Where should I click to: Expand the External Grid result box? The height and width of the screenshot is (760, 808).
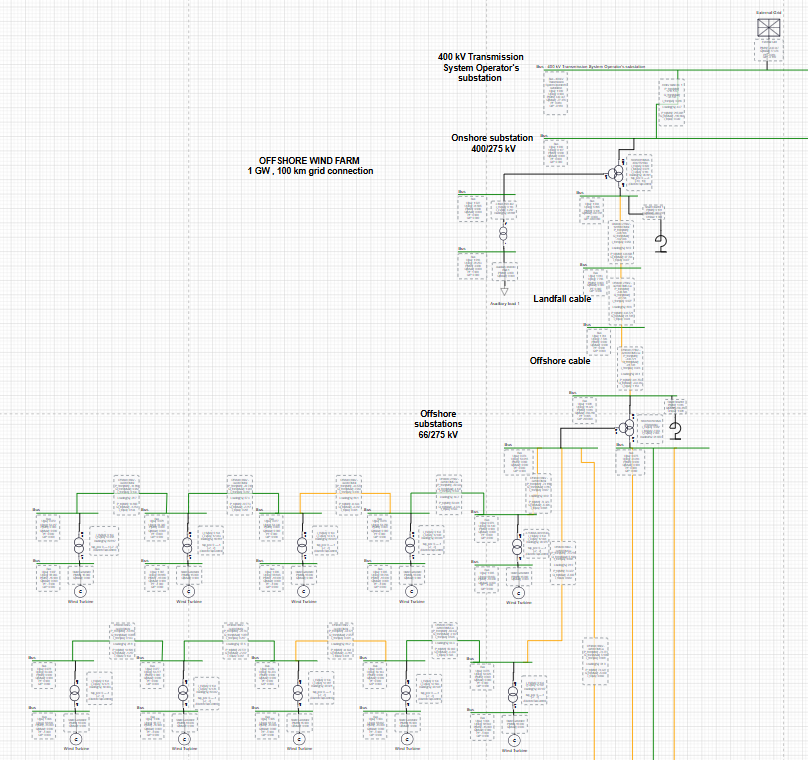(x=770, y=47)
